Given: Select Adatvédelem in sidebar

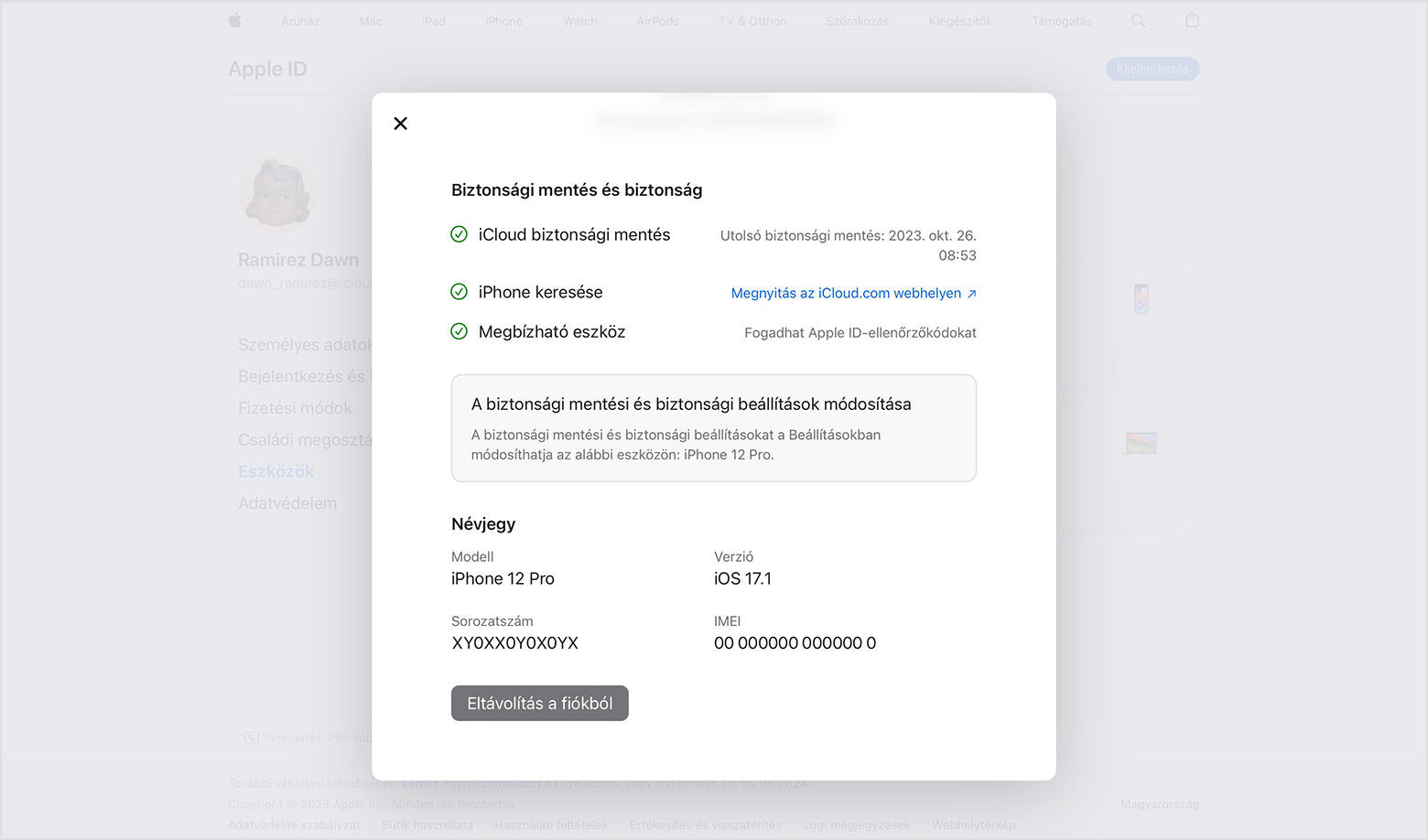Looking at the screenshot, I should pyautogui.click(x=287, y=503).
